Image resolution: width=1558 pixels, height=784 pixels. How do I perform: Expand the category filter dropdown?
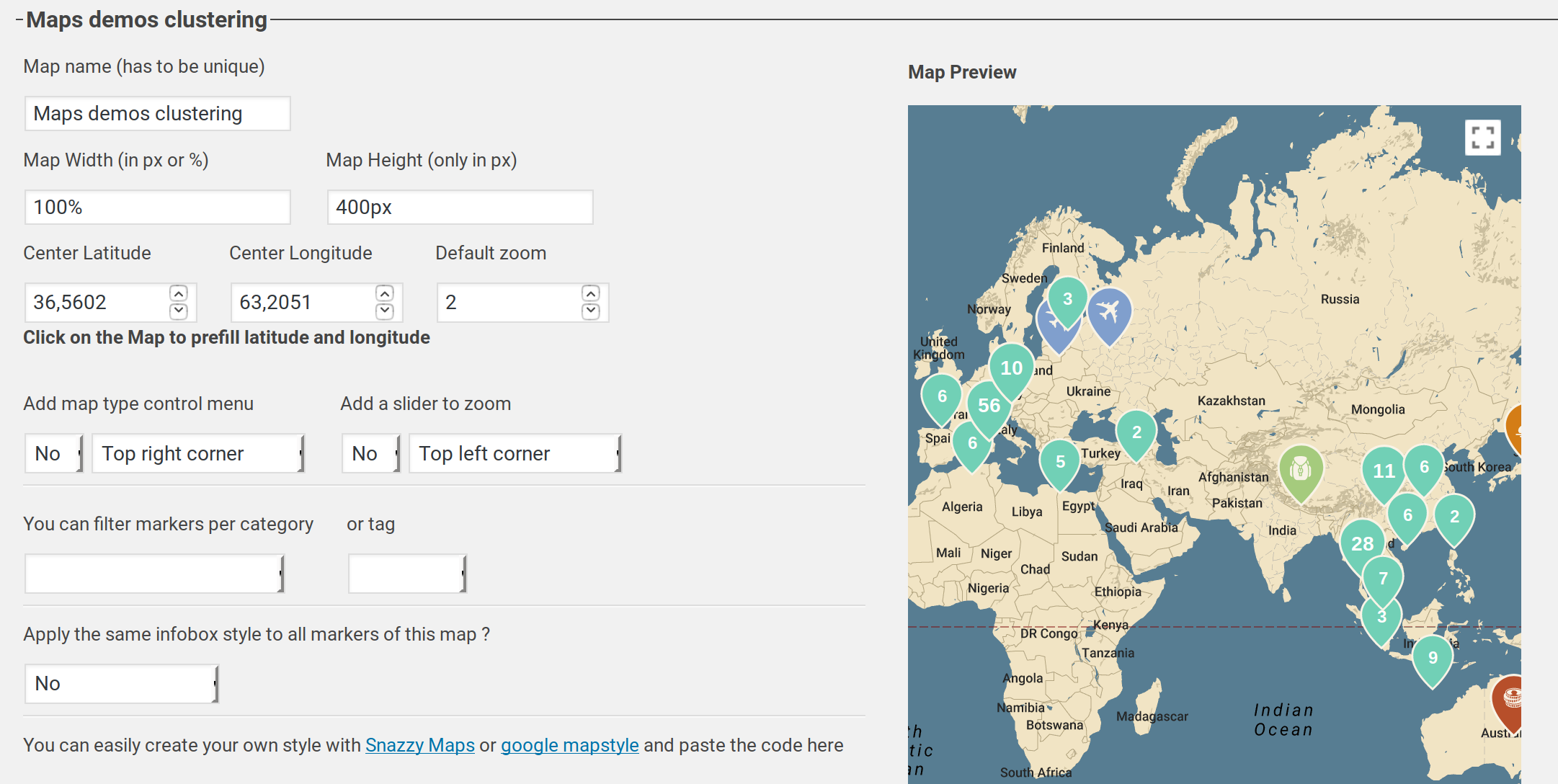click(x=155, y=574)
